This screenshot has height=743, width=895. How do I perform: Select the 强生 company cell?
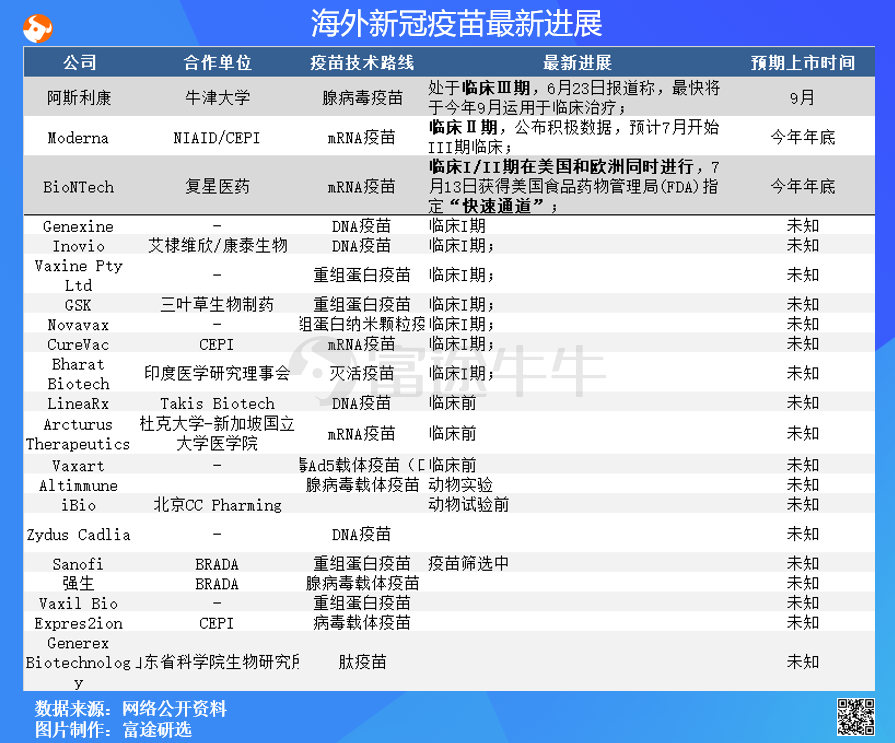(x=78, y=584)
